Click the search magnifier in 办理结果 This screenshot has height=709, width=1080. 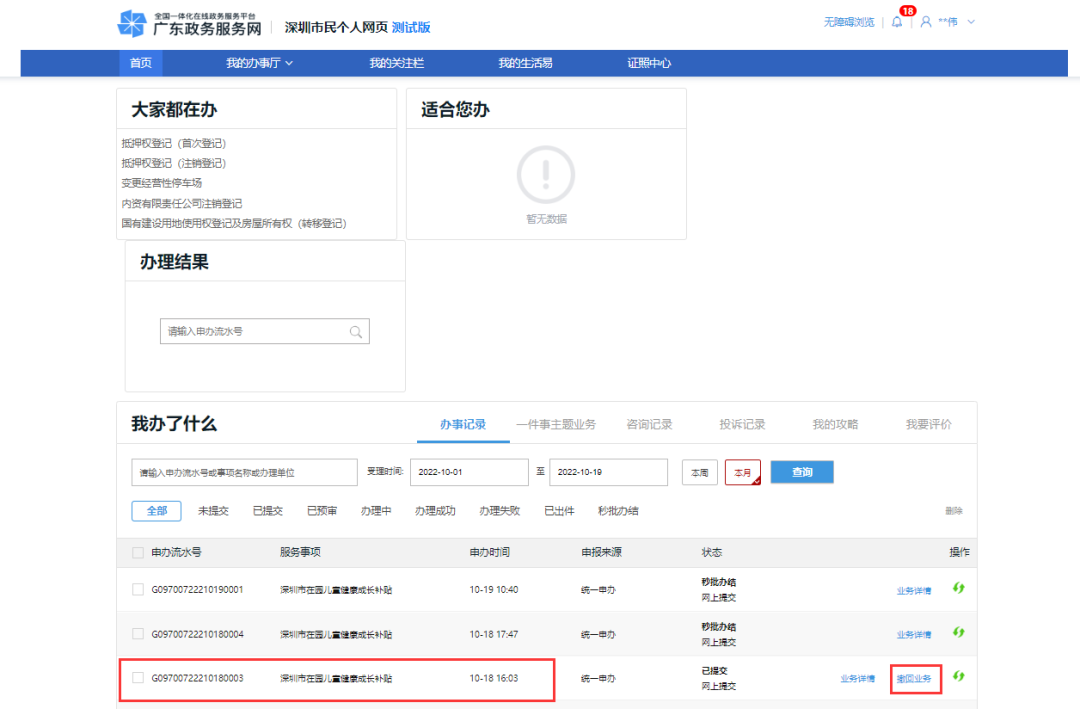click(355, 331)
